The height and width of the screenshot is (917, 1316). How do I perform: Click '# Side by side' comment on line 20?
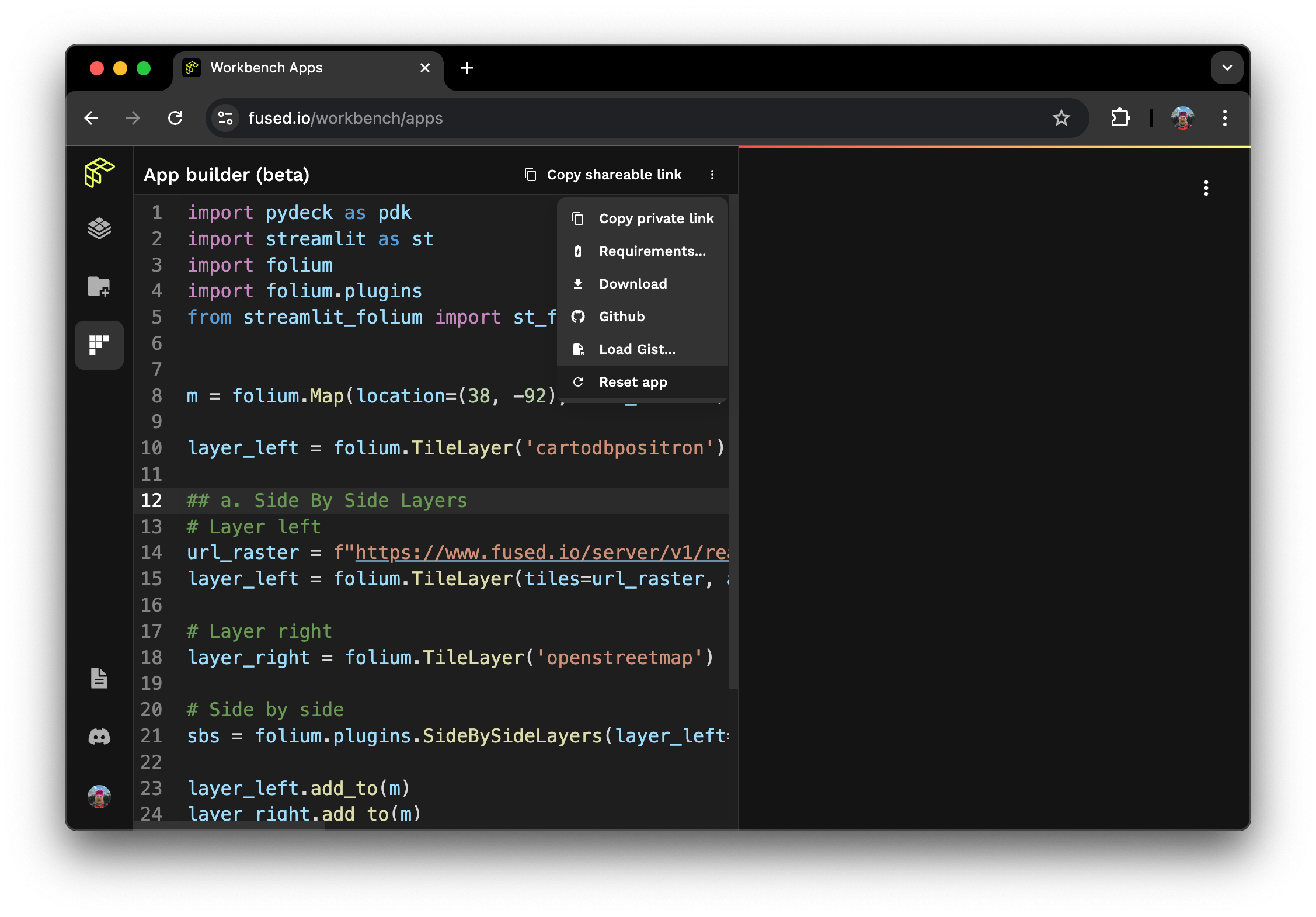point(265,710)
